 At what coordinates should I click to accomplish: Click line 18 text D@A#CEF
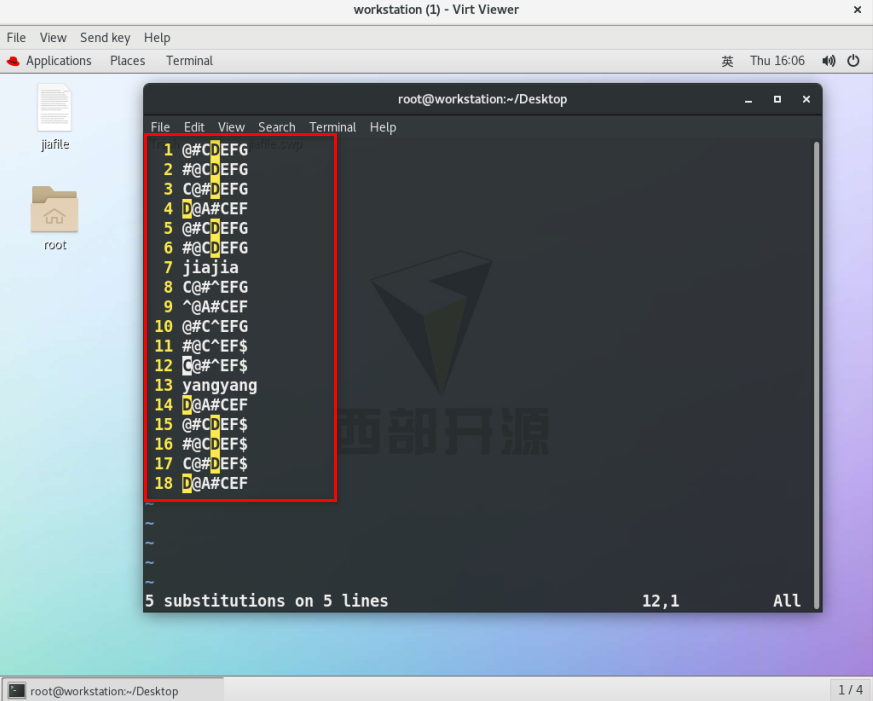215,483
